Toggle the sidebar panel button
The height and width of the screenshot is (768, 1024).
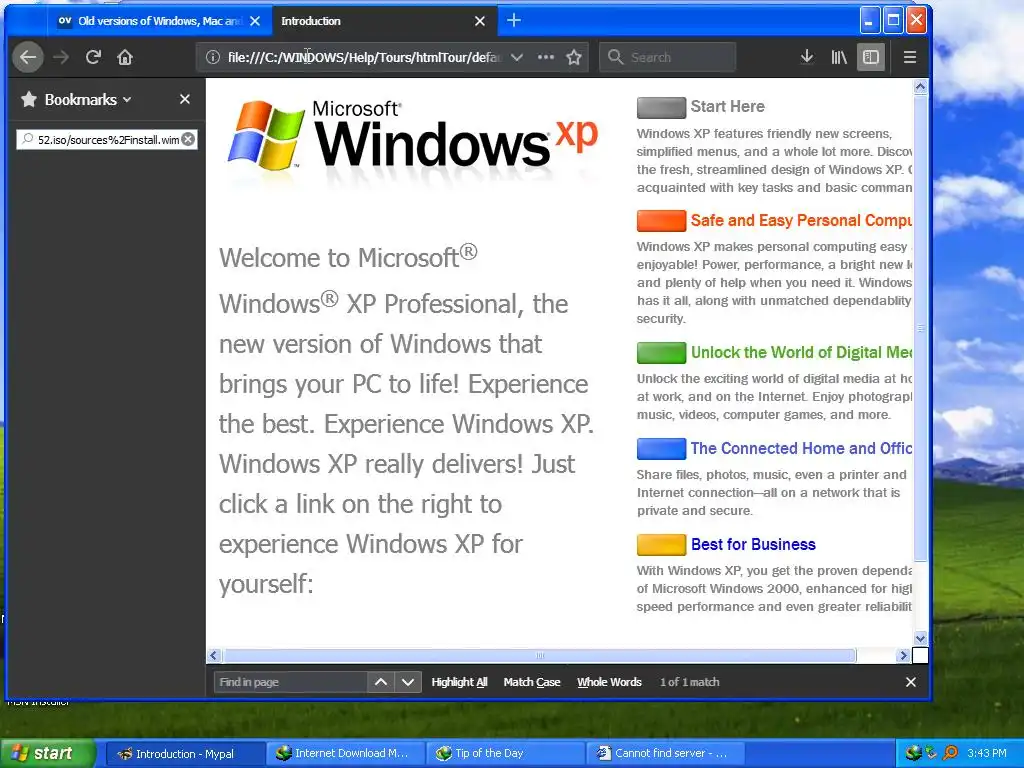(x=871, y=57)
